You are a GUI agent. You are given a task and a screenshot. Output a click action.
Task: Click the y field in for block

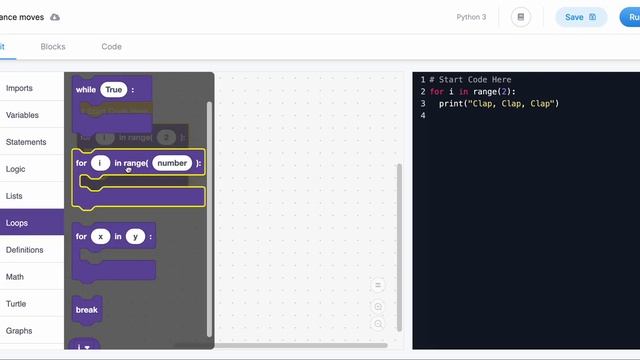(135, 236)
